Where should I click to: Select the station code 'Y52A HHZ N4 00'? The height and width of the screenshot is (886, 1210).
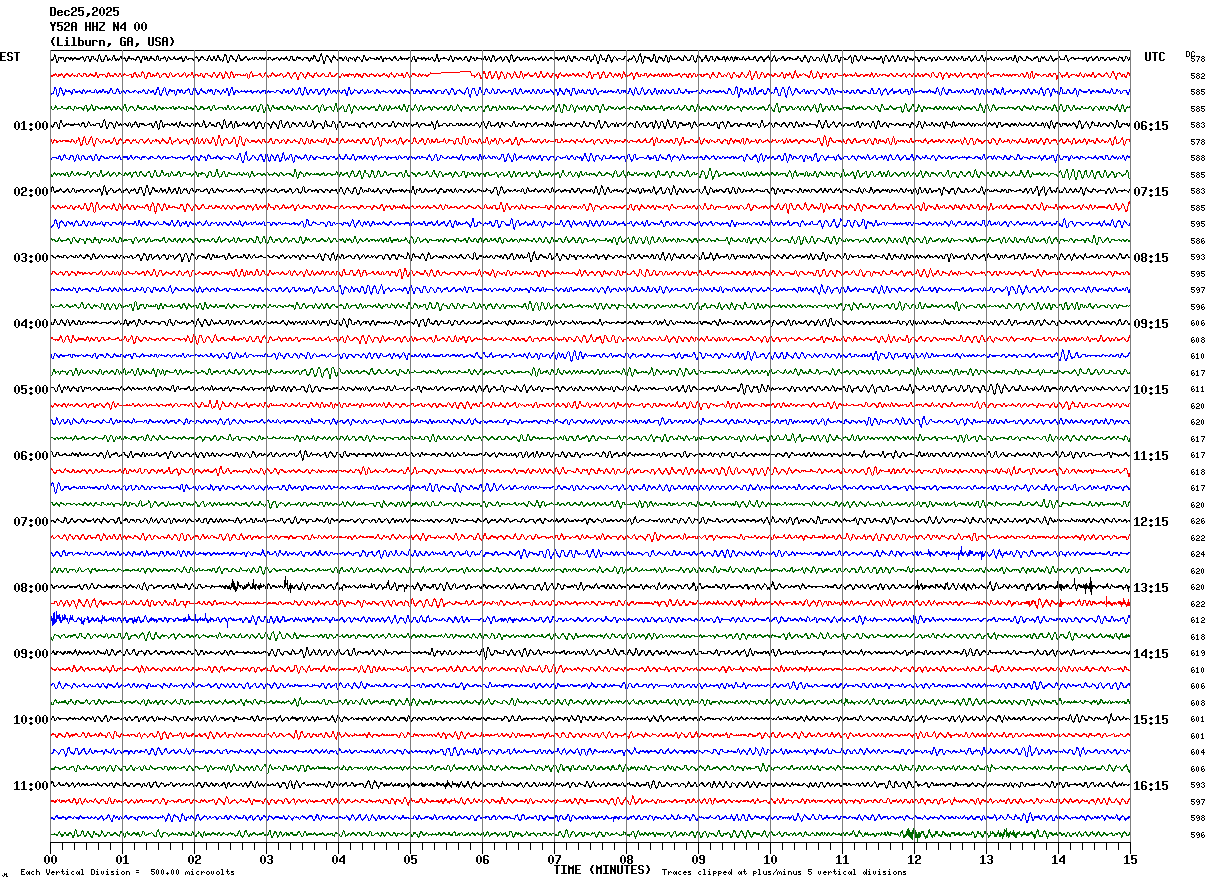click(98, 27)
